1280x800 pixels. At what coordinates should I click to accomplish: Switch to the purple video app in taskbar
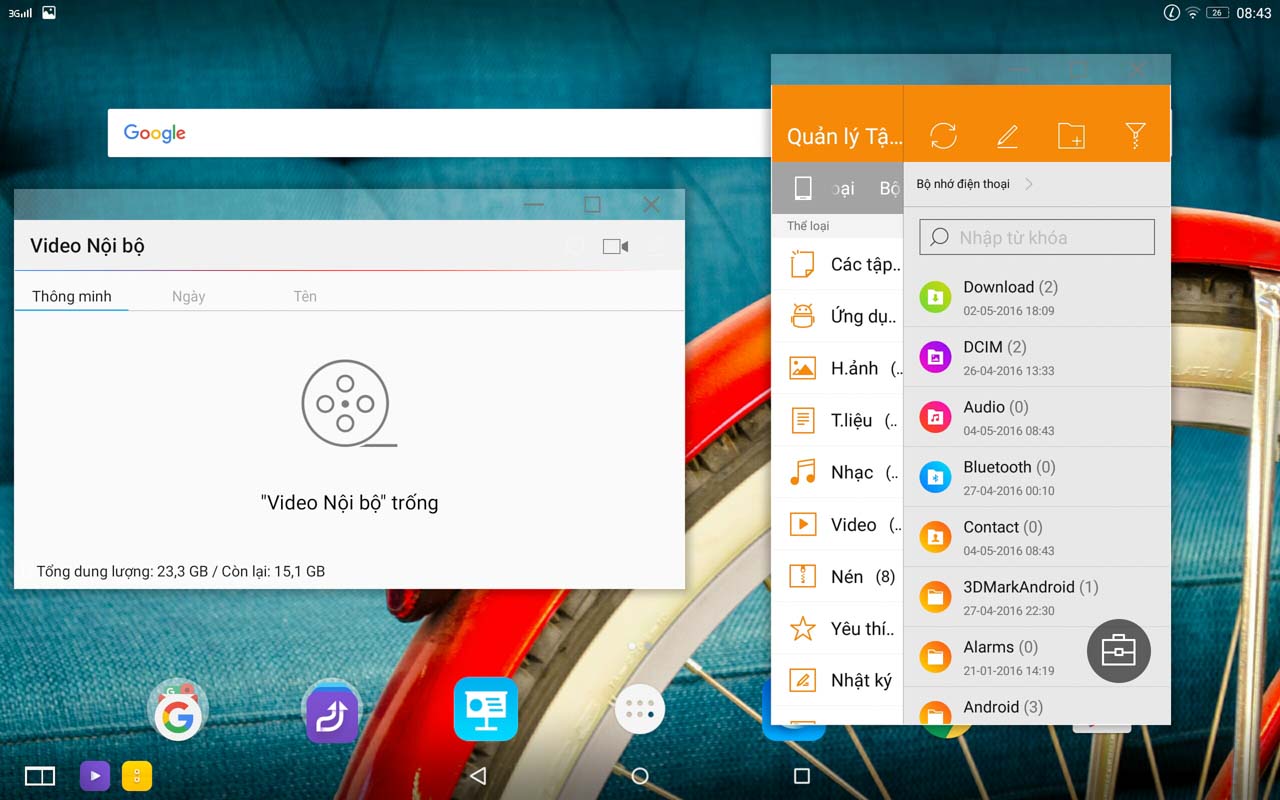point(95,775)
